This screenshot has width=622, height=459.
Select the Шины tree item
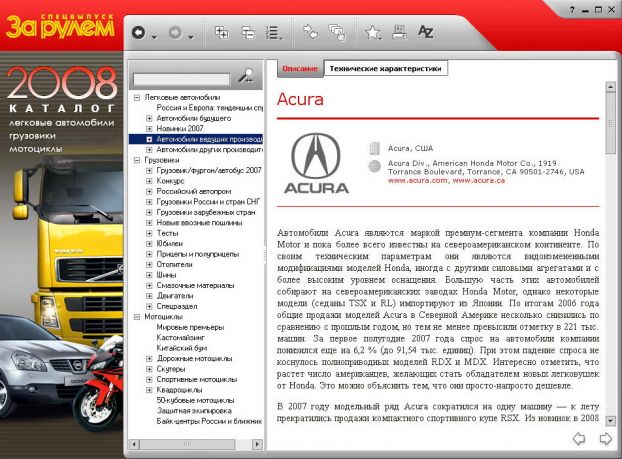coord(166,275)
